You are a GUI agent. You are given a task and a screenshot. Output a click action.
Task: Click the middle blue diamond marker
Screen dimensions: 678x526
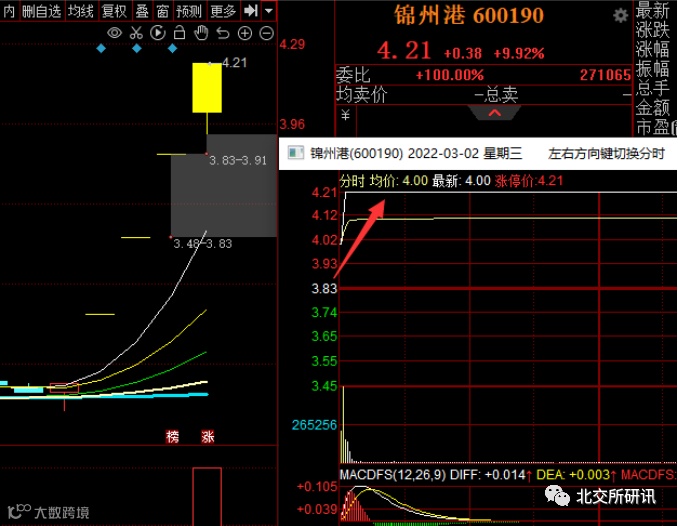[x=137, y=48]
